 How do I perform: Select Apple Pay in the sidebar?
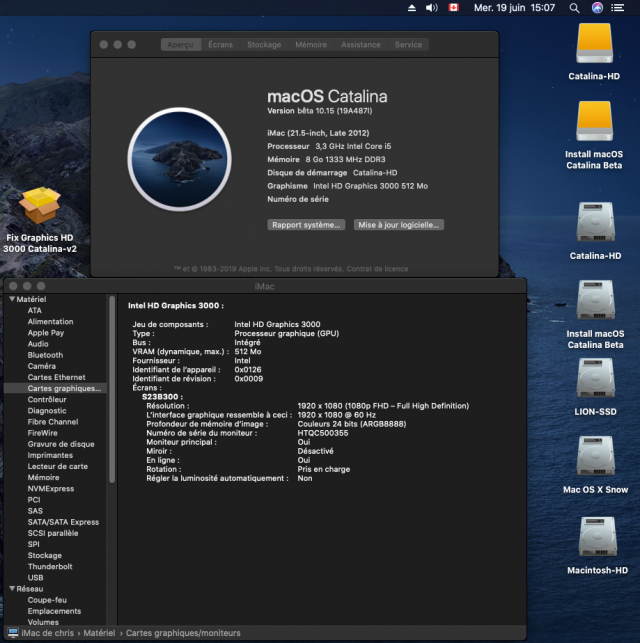click(x=46, y=333)
